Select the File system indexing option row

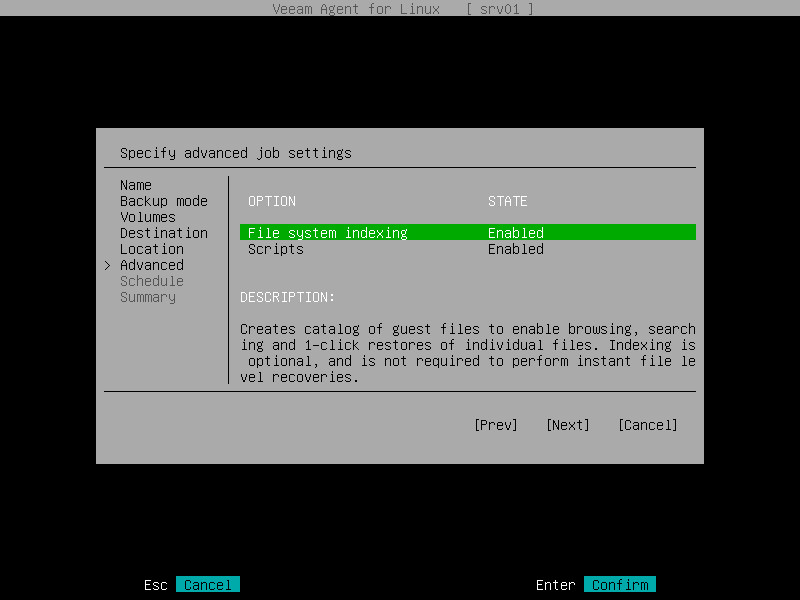coord(467,233)
